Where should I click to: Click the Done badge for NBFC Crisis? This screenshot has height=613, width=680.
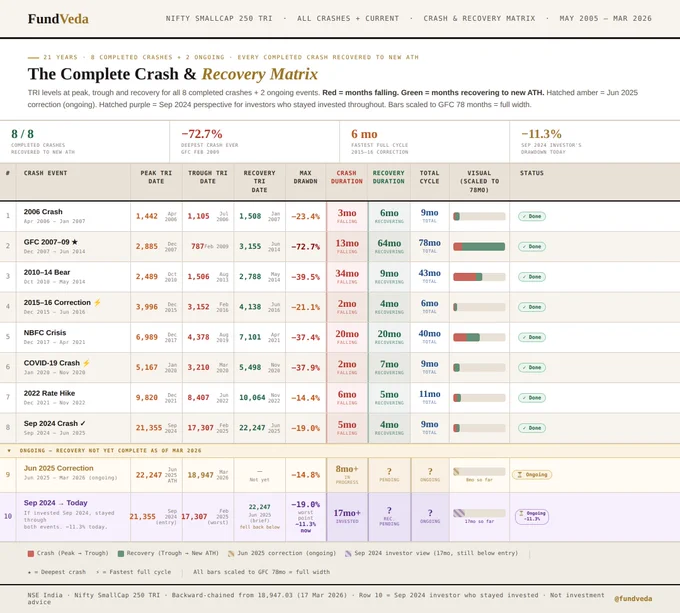532,337
